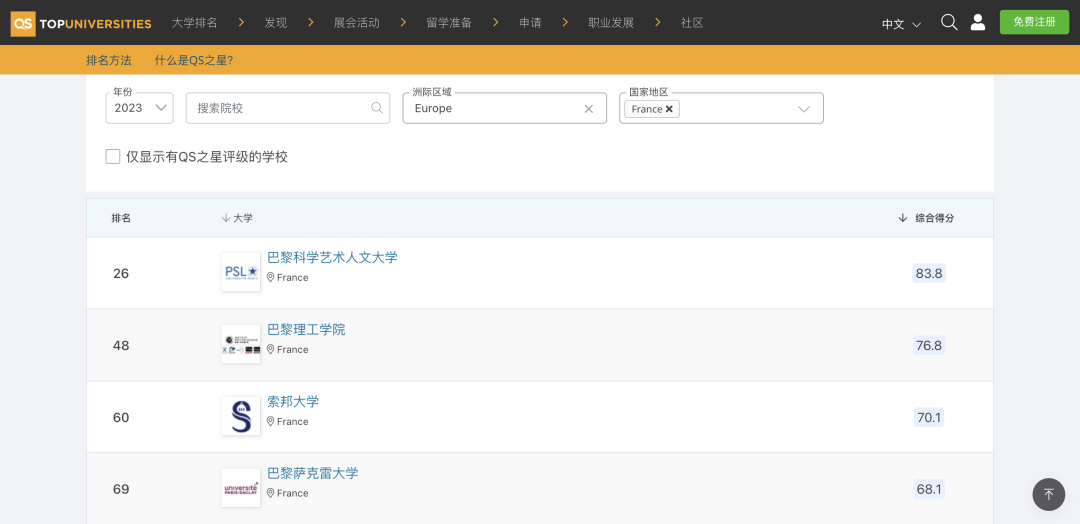Click the score 83.8
Viewport: 1080px width, 524px height.
coord(928,273)
